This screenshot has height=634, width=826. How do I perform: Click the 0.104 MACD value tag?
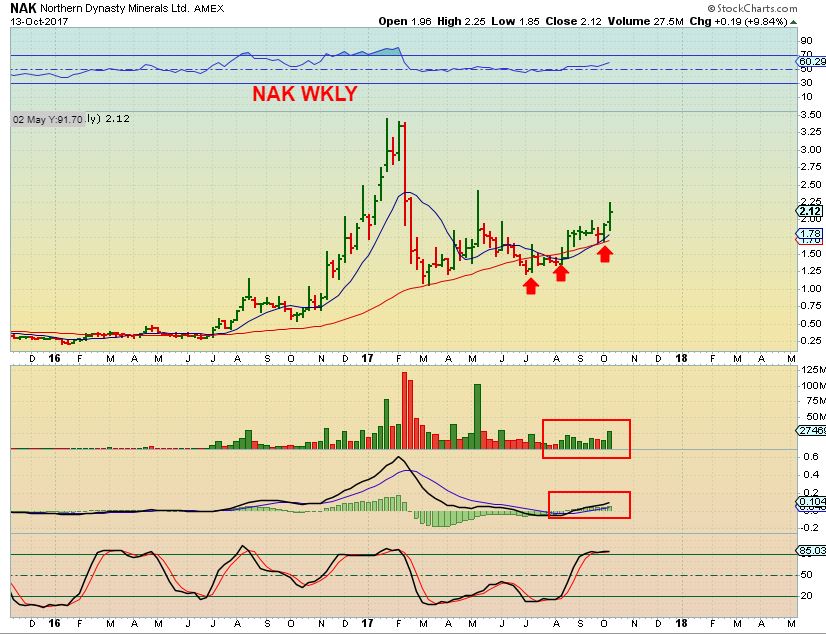[812, 501]
